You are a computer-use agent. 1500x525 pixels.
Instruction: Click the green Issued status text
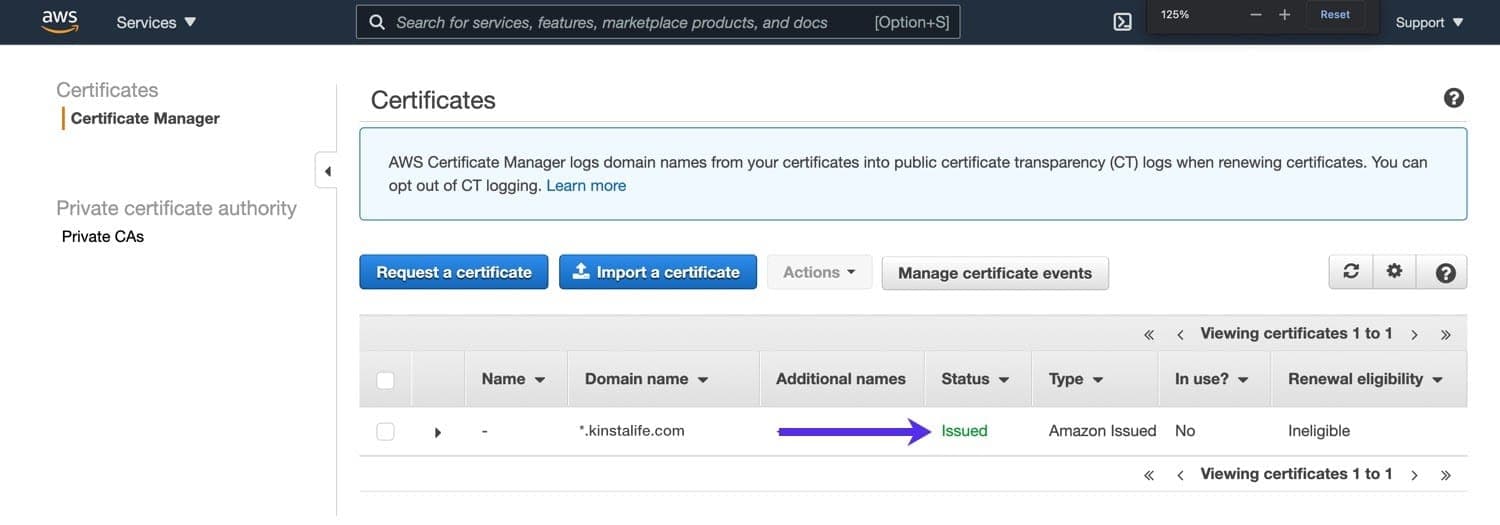(964, 431)
